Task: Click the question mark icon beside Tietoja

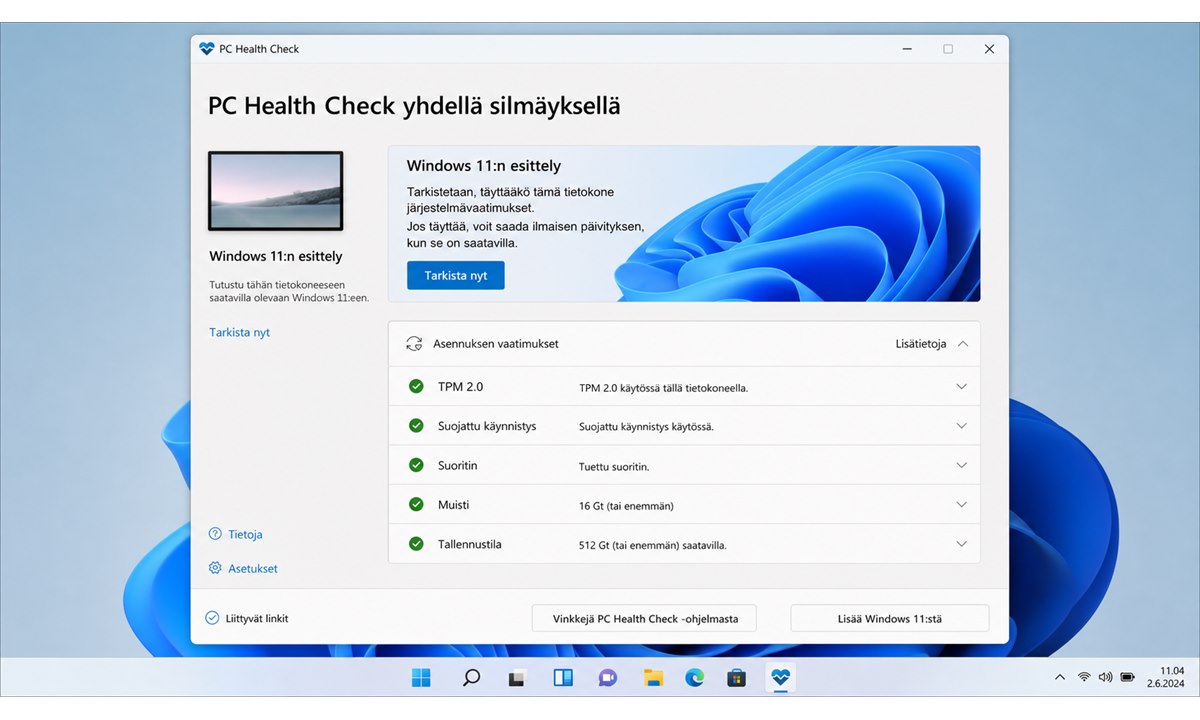Action: coord(215,534)
